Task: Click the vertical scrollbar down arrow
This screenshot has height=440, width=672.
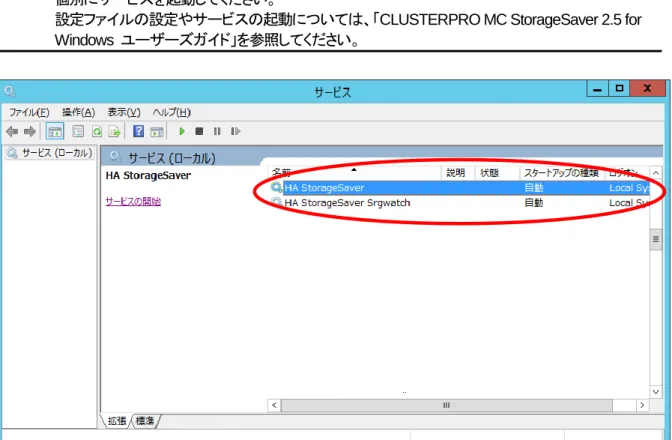Action: [x=656, y=391]
